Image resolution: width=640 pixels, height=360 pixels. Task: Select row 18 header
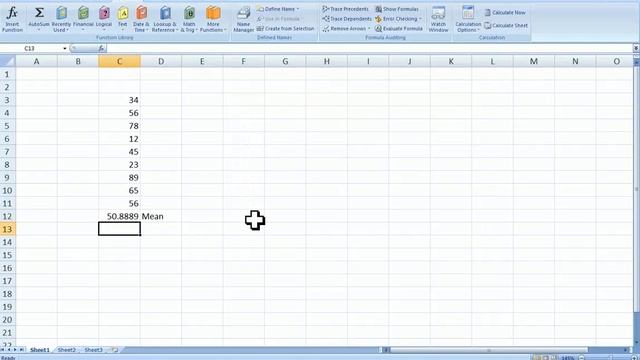[7, 294]
